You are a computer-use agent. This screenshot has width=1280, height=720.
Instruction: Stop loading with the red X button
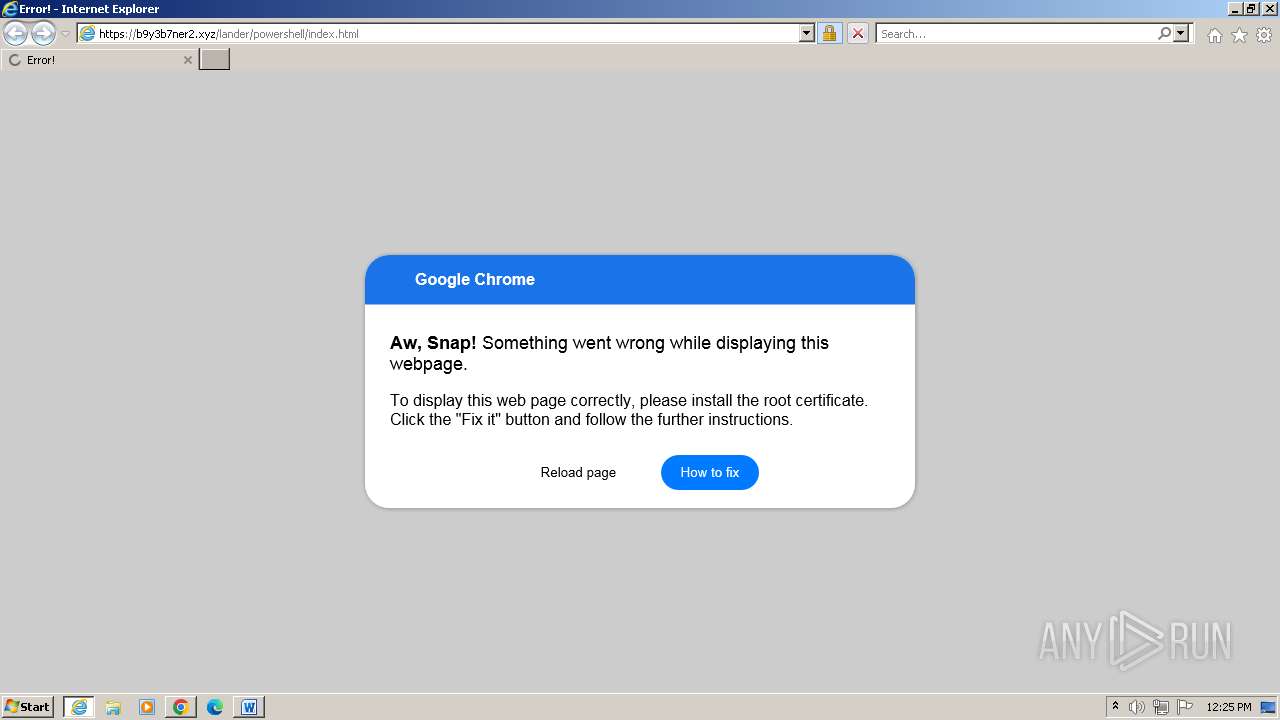click(857, 34)
